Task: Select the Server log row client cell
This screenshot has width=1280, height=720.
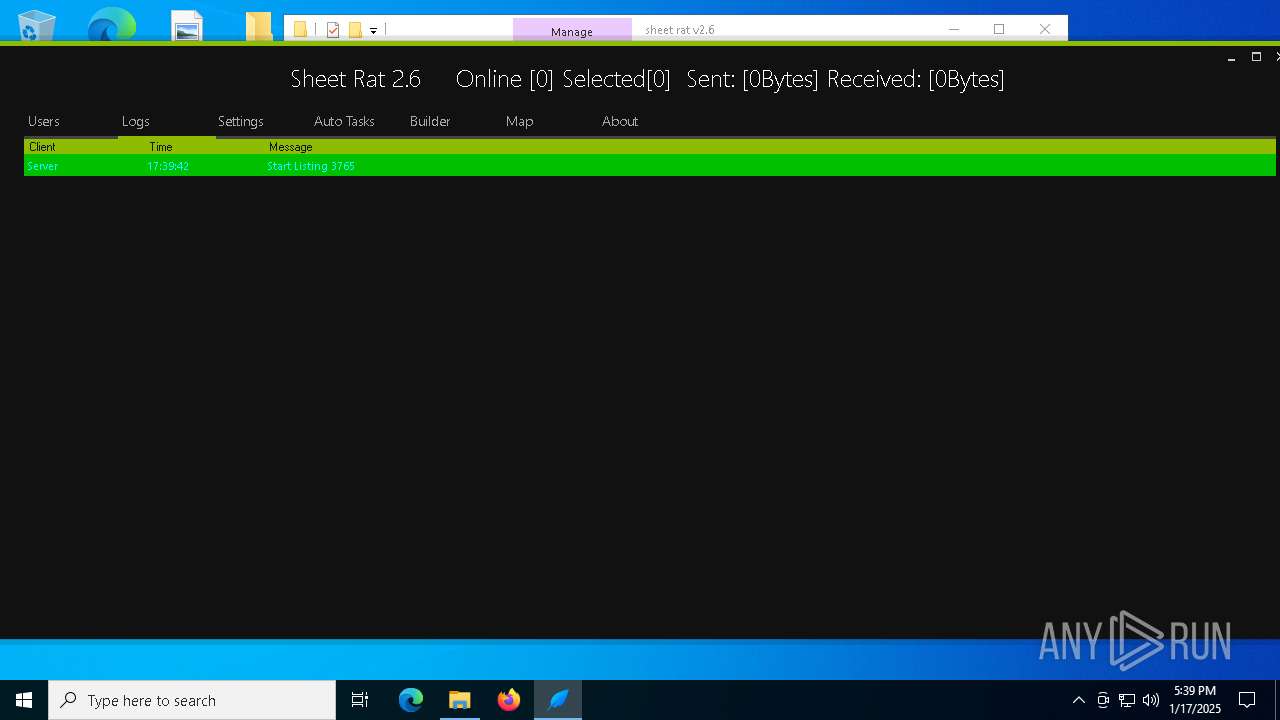Action: pos(43,166)
